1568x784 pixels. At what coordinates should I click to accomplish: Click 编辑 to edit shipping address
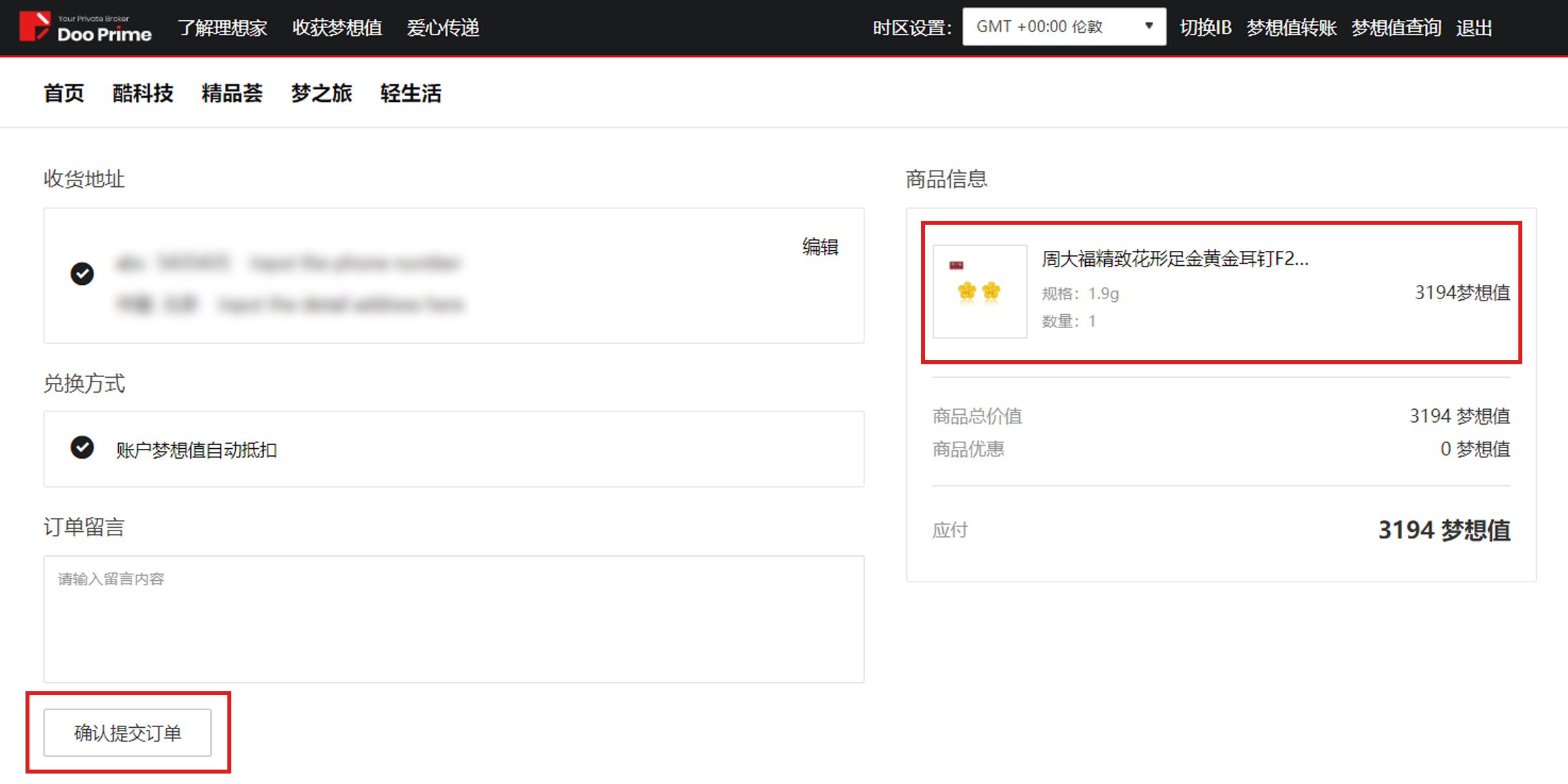click(x=820, y=247)
